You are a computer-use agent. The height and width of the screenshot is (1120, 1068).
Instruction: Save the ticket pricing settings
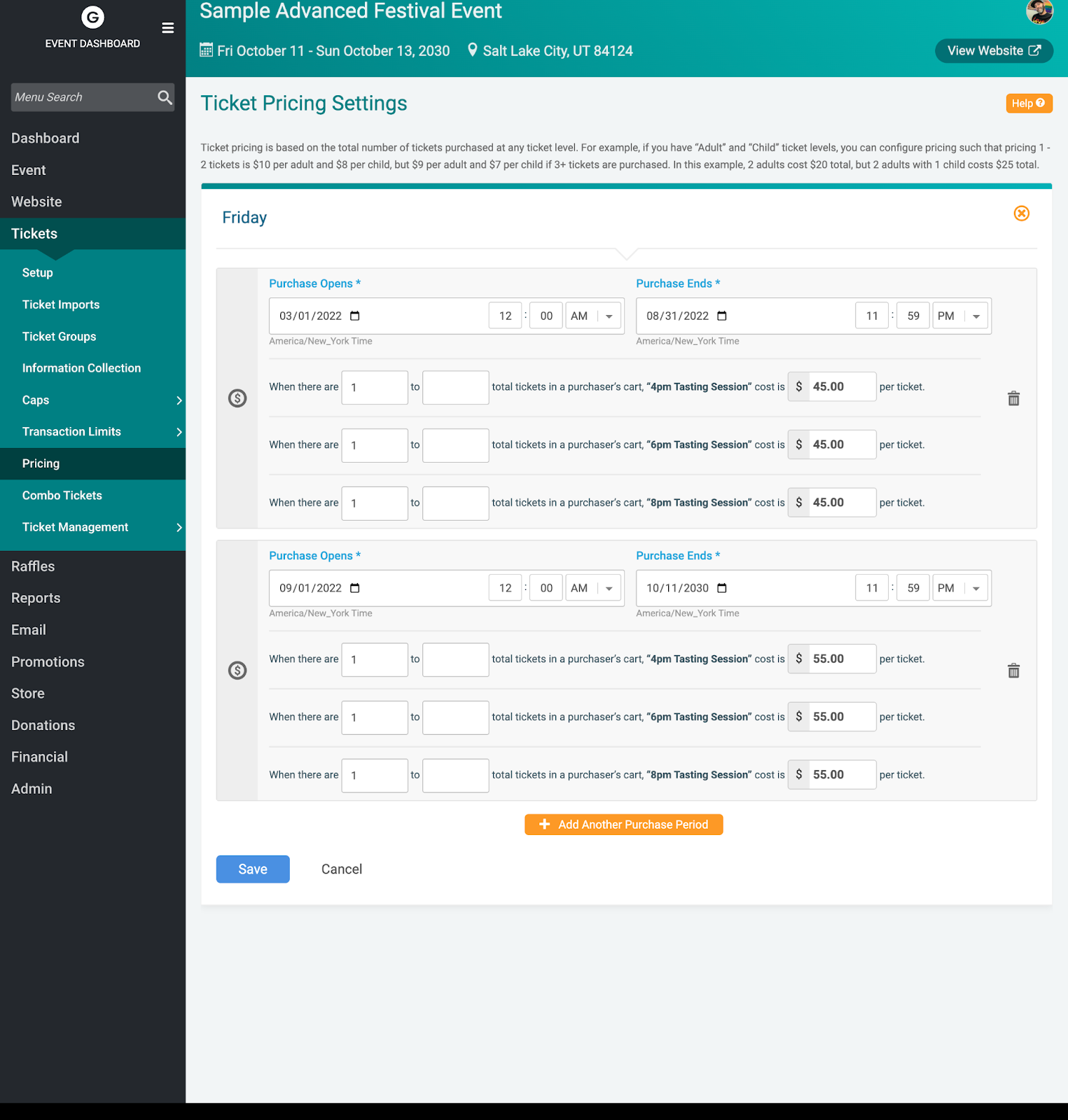click(253, 869)
